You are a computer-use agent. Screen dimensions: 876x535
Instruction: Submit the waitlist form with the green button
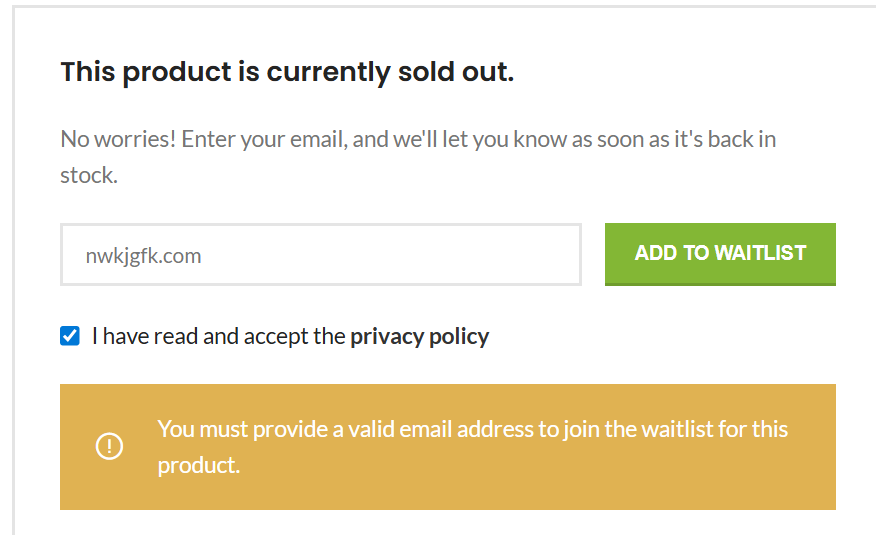coord(720,254)
